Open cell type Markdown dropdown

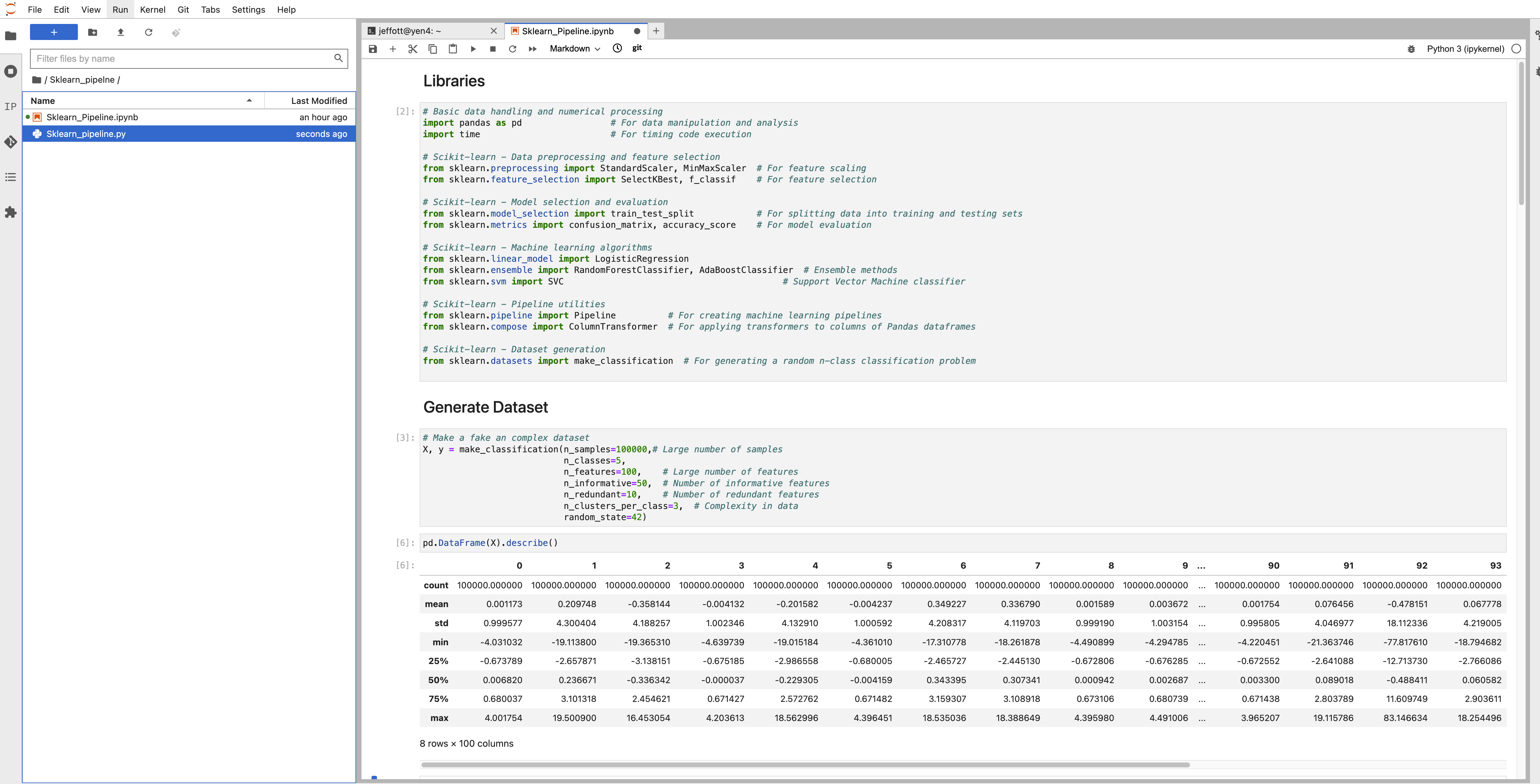575,49
